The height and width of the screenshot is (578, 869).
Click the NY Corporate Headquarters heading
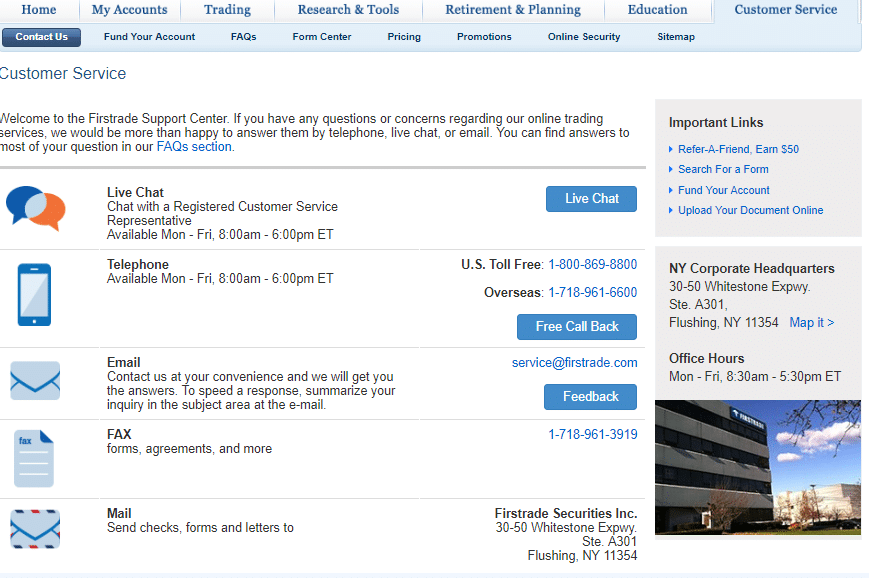(x=752, y=268)
